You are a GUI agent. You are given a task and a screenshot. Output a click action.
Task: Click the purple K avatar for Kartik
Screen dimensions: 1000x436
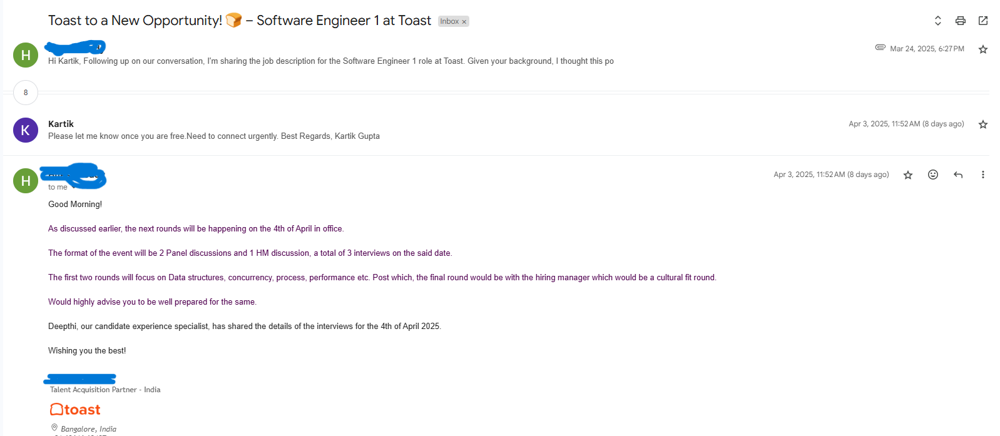click(25, 130)
